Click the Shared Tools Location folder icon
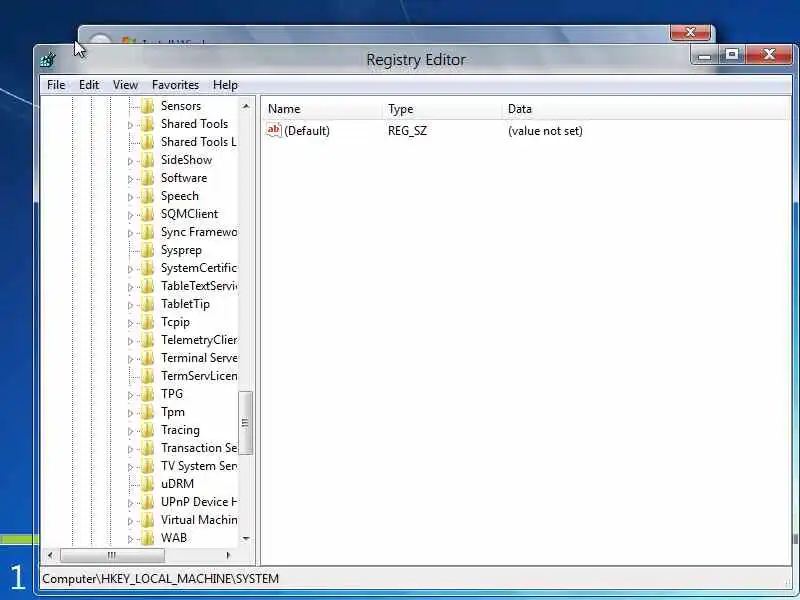Image resolution: width=800 pixels, height=600 pixels. (147, 142)
